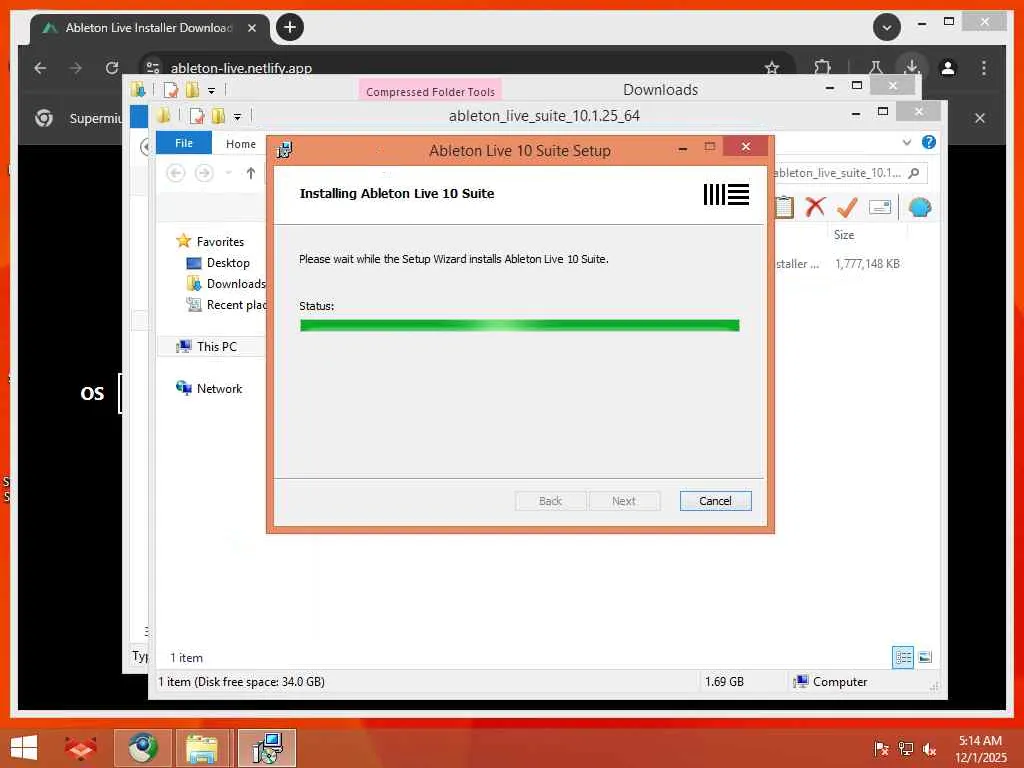This screenshot has height=768, width=1024.
Task: Open Quick Access Toolbar dropdown in ableton_live_suite window
Action: coord(237,117)
